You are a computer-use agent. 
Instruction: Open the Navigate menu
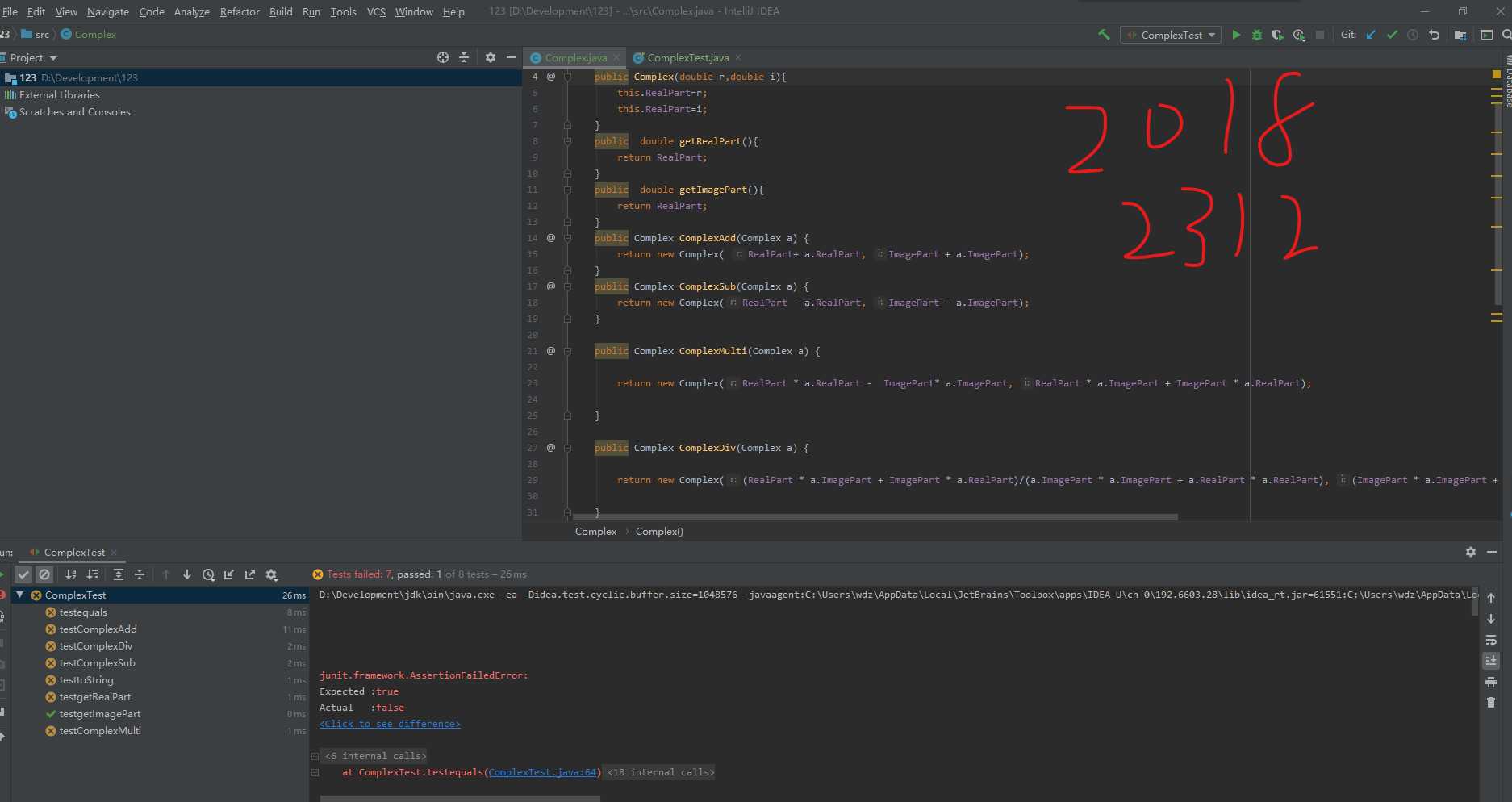click(108, 11)
